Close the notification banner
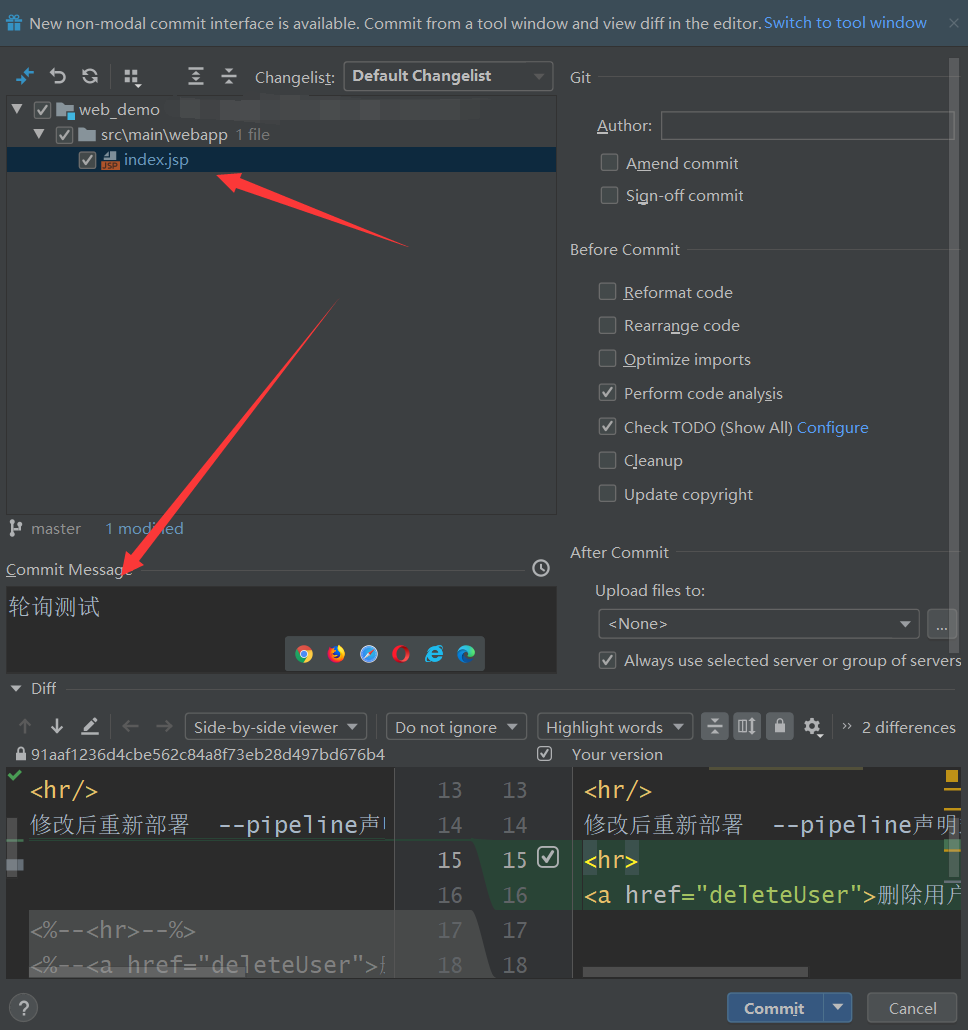968x1030 pixels. click(x=954, y=23)
